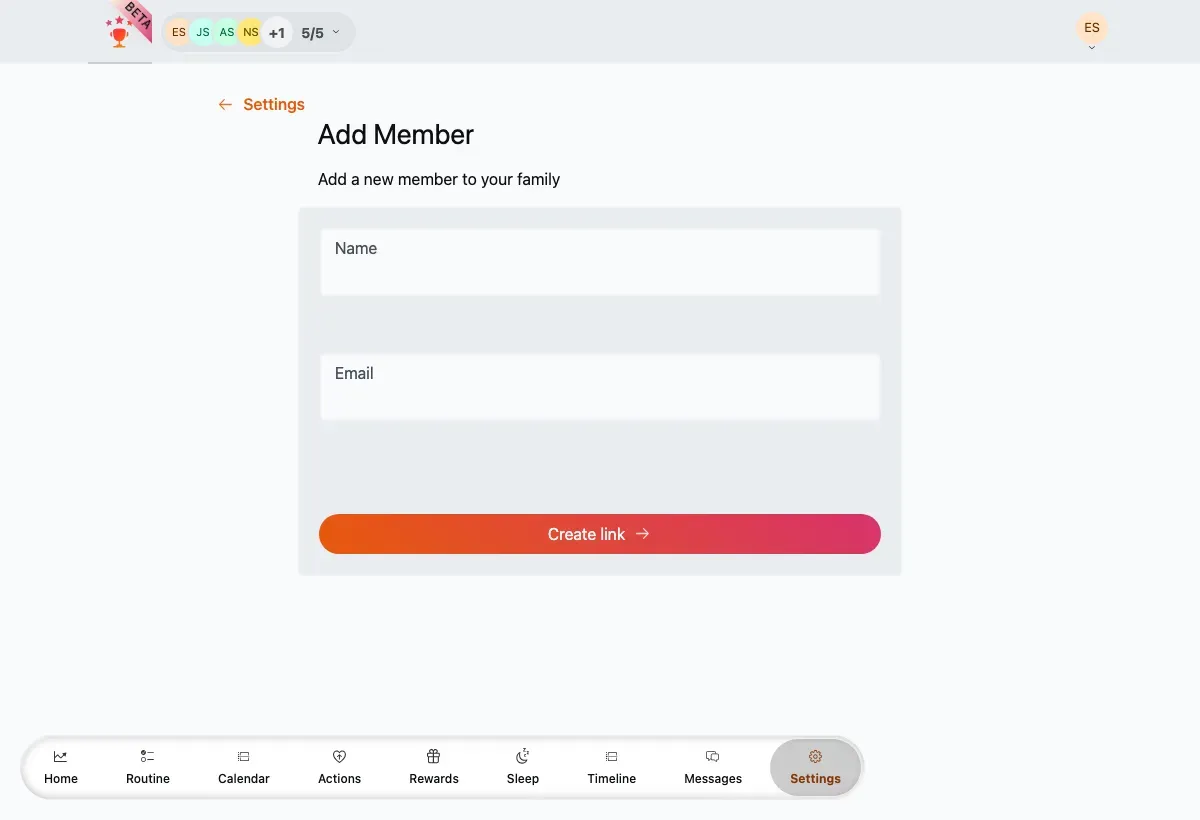Open the Rewards gift icon

pyautogui.click(x=433, y=757)
